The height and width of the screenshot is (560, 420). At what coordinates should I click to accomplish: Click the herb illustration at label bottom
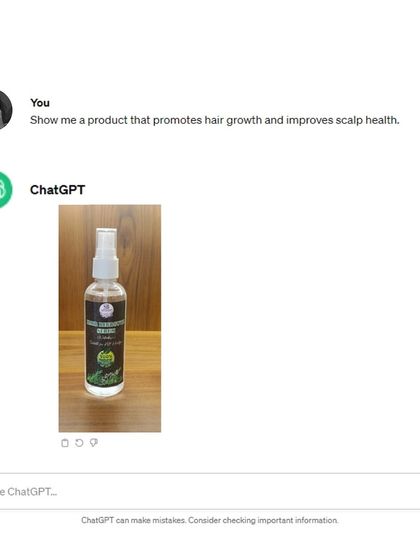tap(105, 377)
